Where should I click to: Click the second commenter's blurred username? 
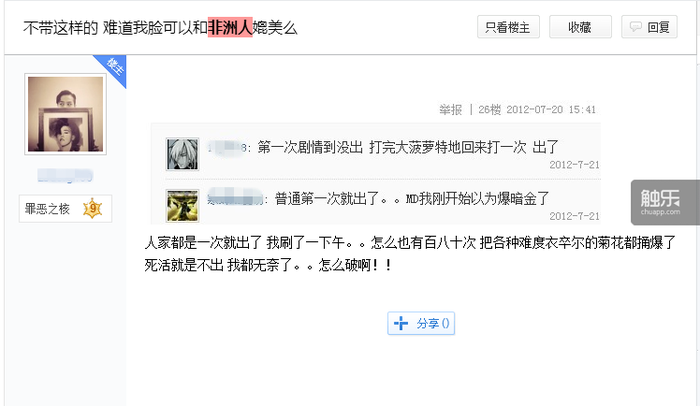click(x=235, y=199)
